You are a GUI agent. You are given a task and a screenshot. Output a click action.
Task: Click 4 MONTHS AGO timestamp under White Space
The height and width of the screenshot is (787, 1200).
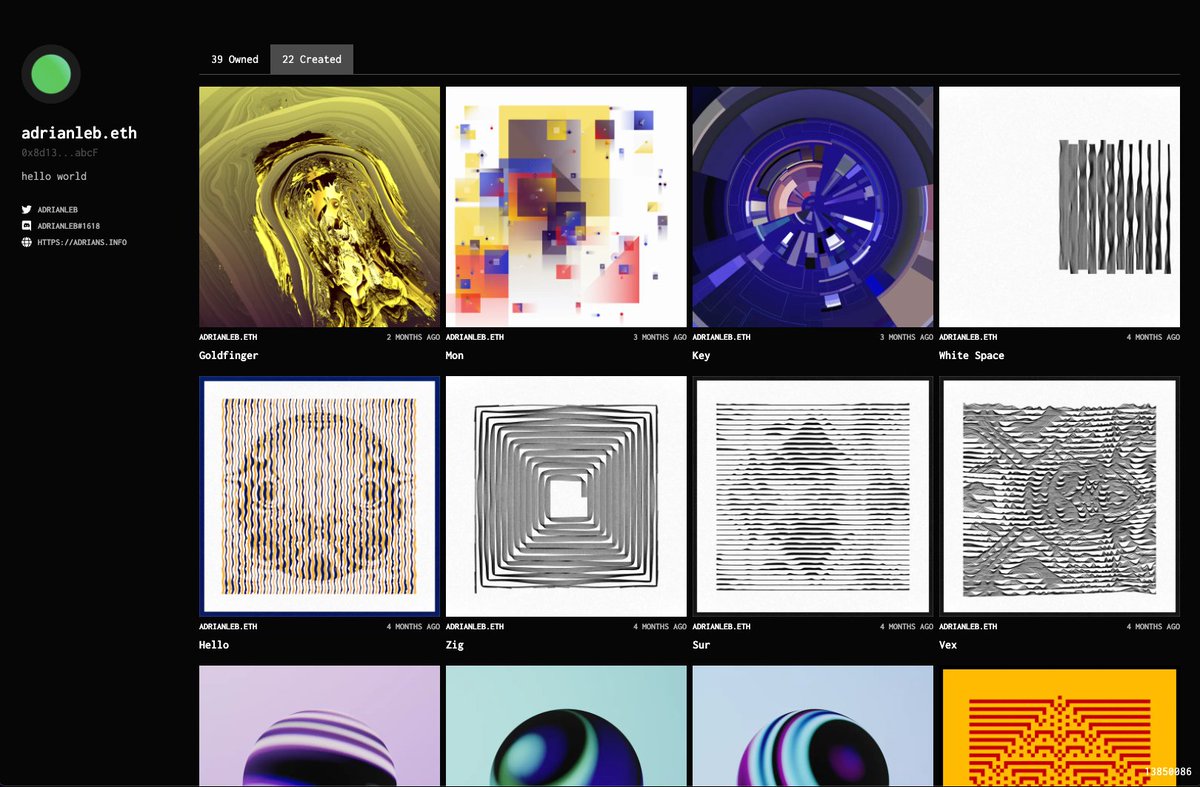(x=1153, y=337)
